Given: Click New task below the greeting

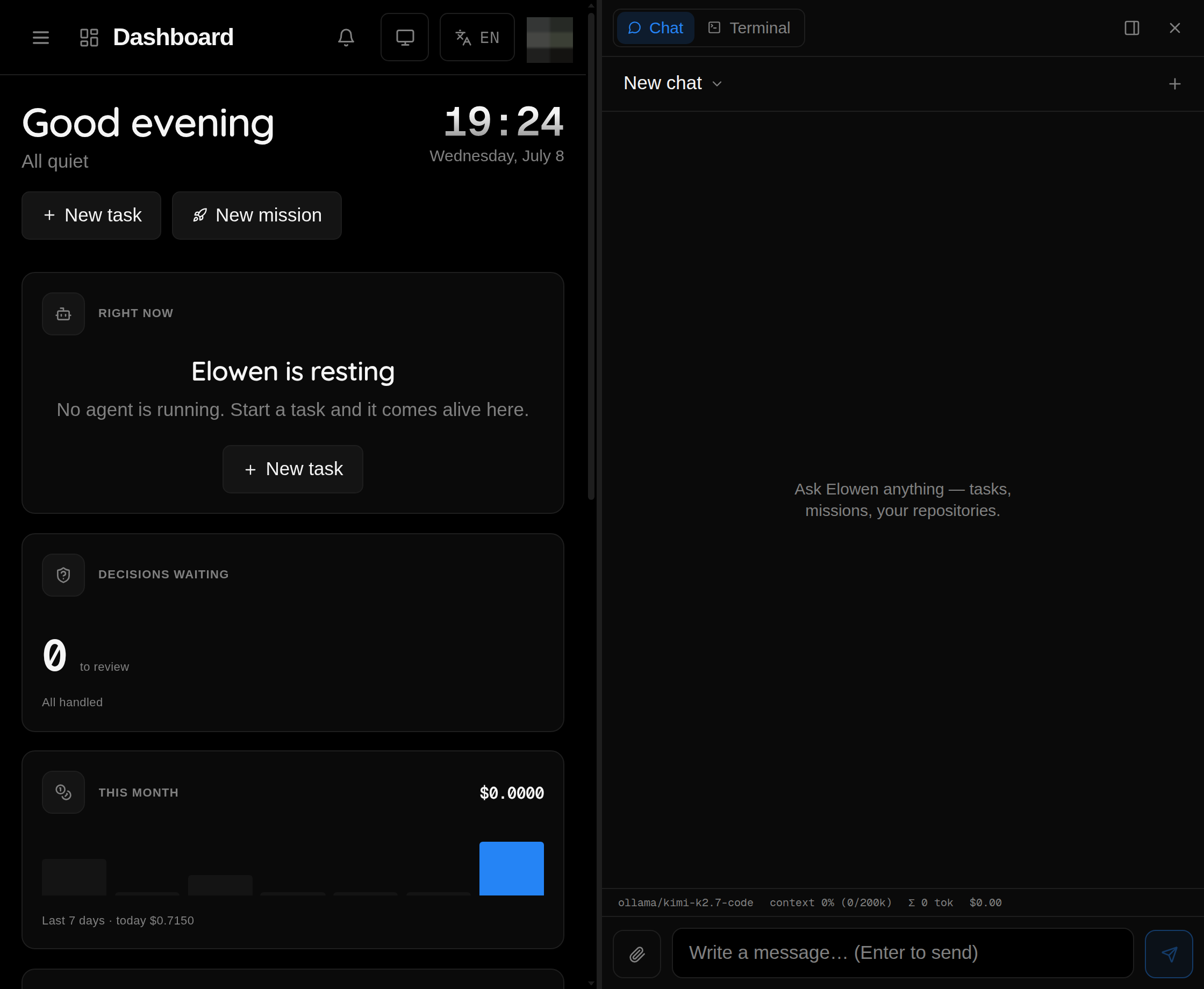Looking at the screenshot, I should coord(91,216).
